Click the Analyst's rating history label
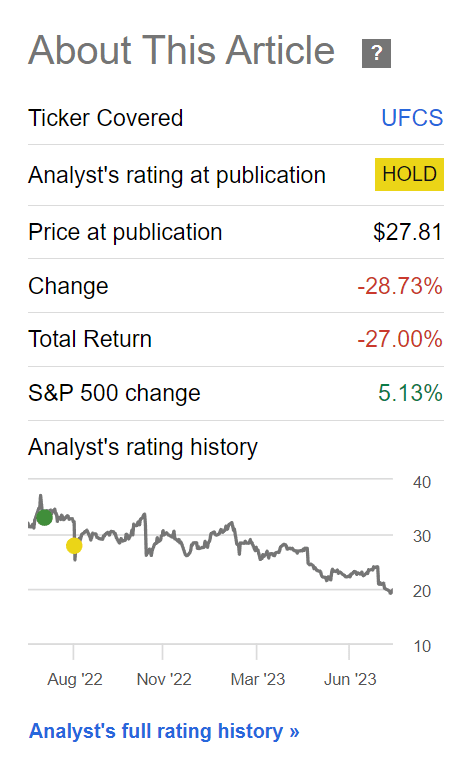Viewport: 474px width, 781px height. point(143,447)
